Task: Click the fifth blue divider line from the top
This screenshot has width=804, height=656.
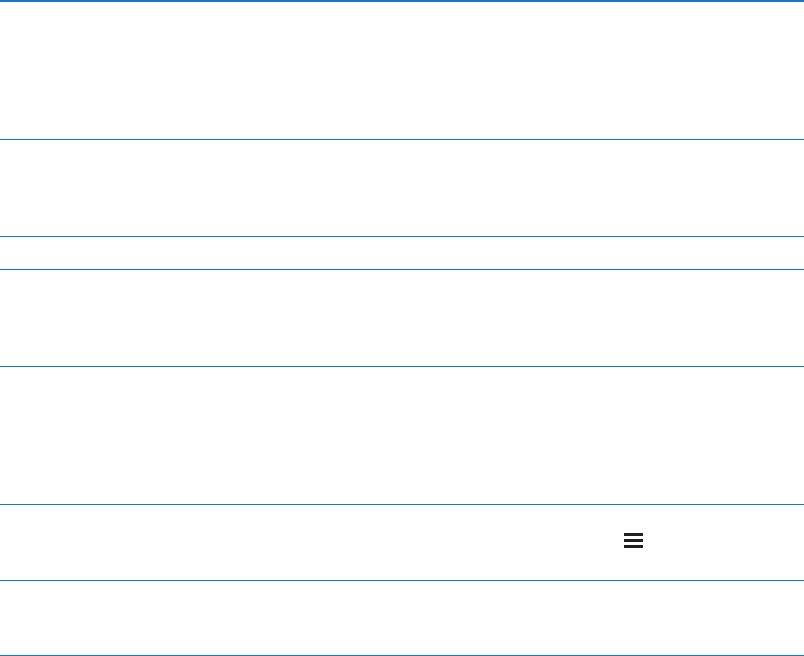Action: (x=402, y=366)
